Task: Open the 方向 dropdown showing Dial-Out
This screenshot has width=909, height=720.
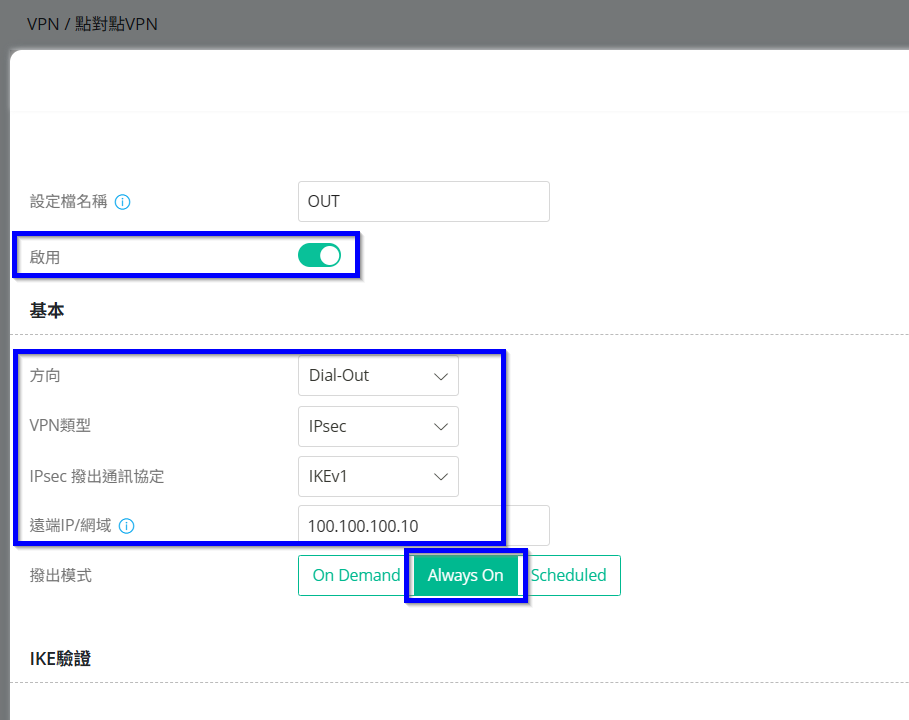Action: [378, 376]
